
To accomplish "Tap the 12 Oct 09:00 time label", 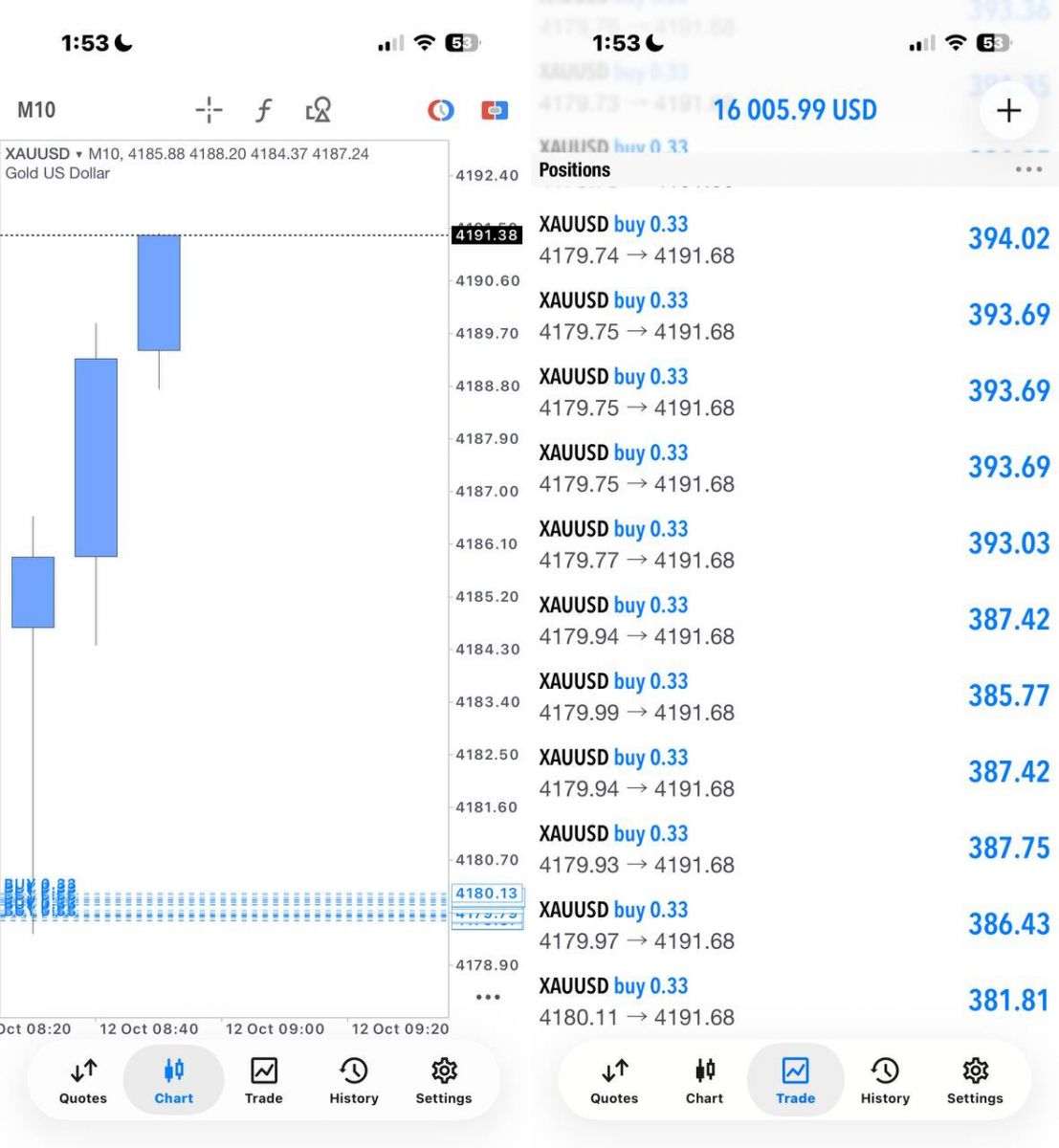I will [276, 1029].
